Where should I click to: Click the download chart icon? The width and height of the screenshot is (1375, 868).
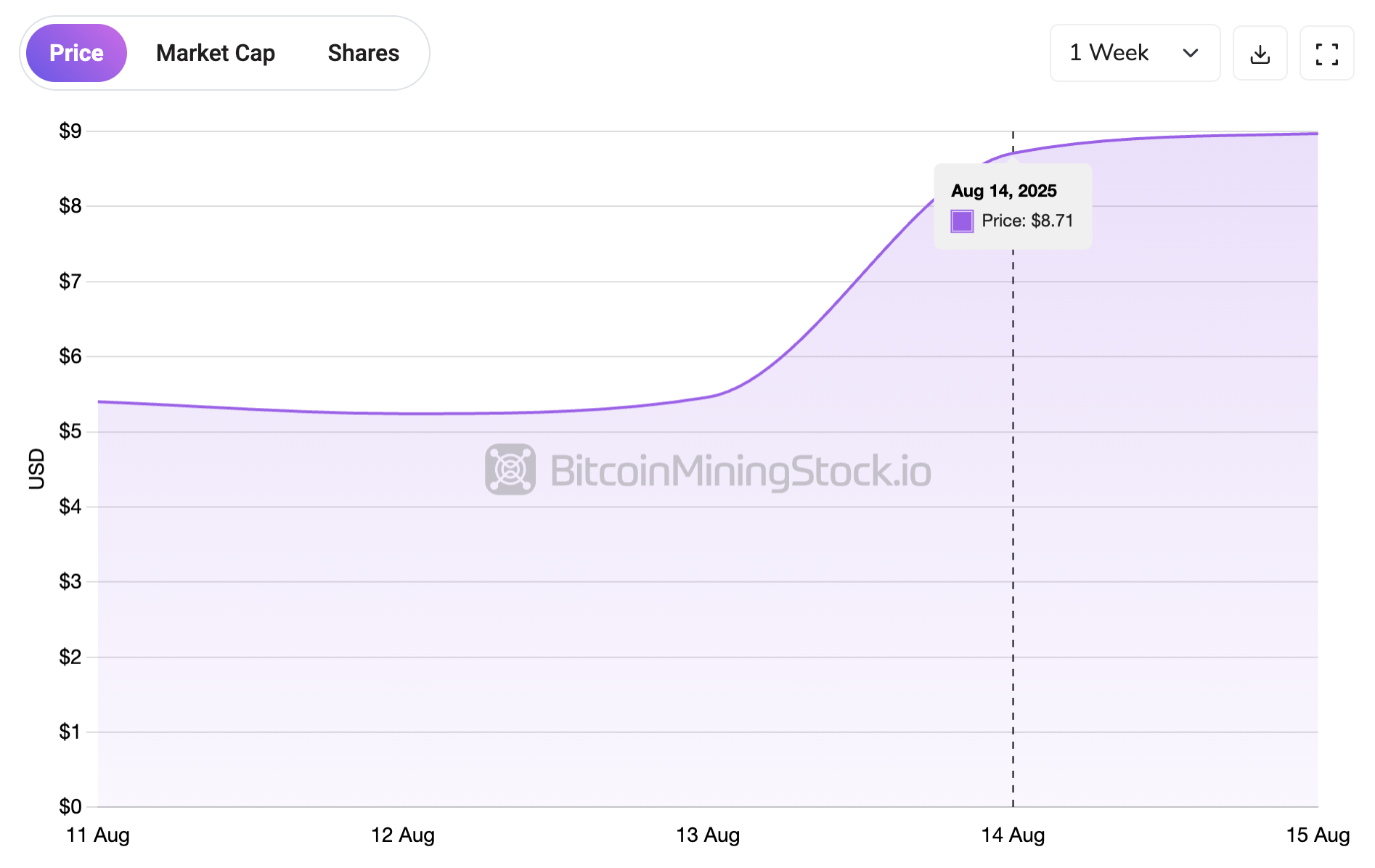coord(1260,54)
